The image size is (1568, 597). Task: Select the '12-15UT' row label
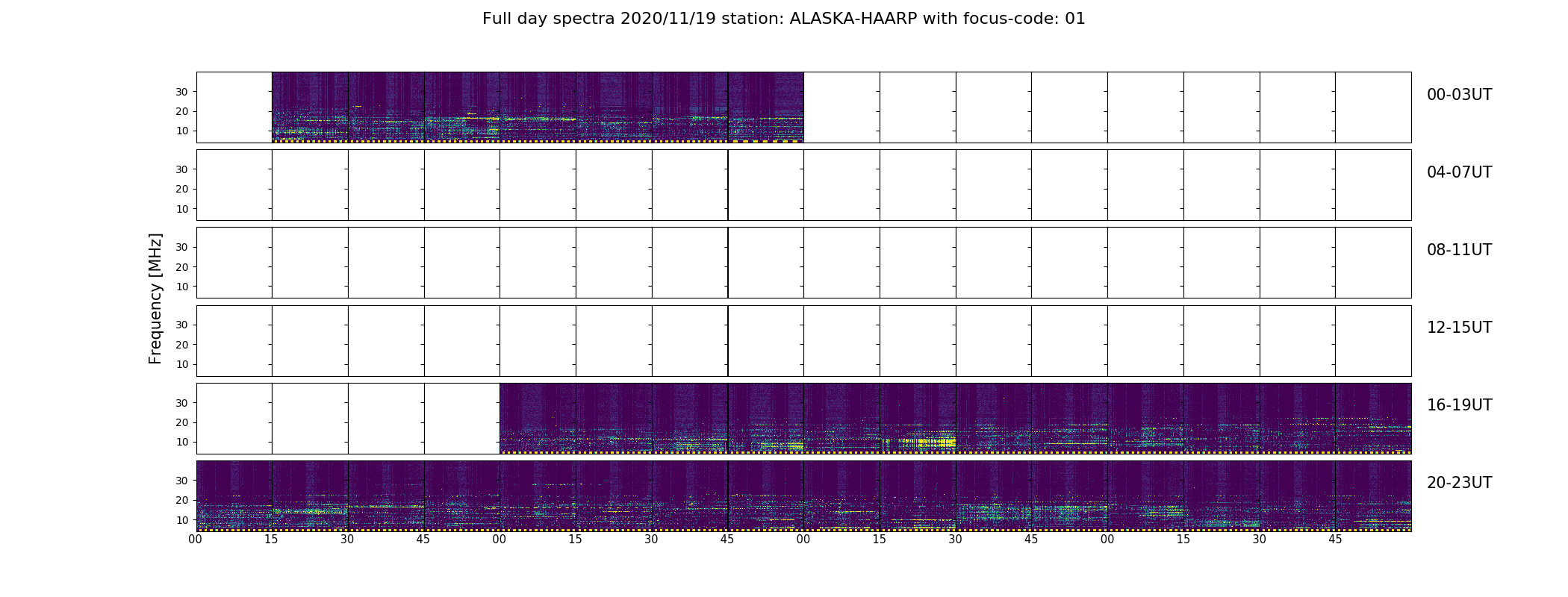tap(1459, 328)
